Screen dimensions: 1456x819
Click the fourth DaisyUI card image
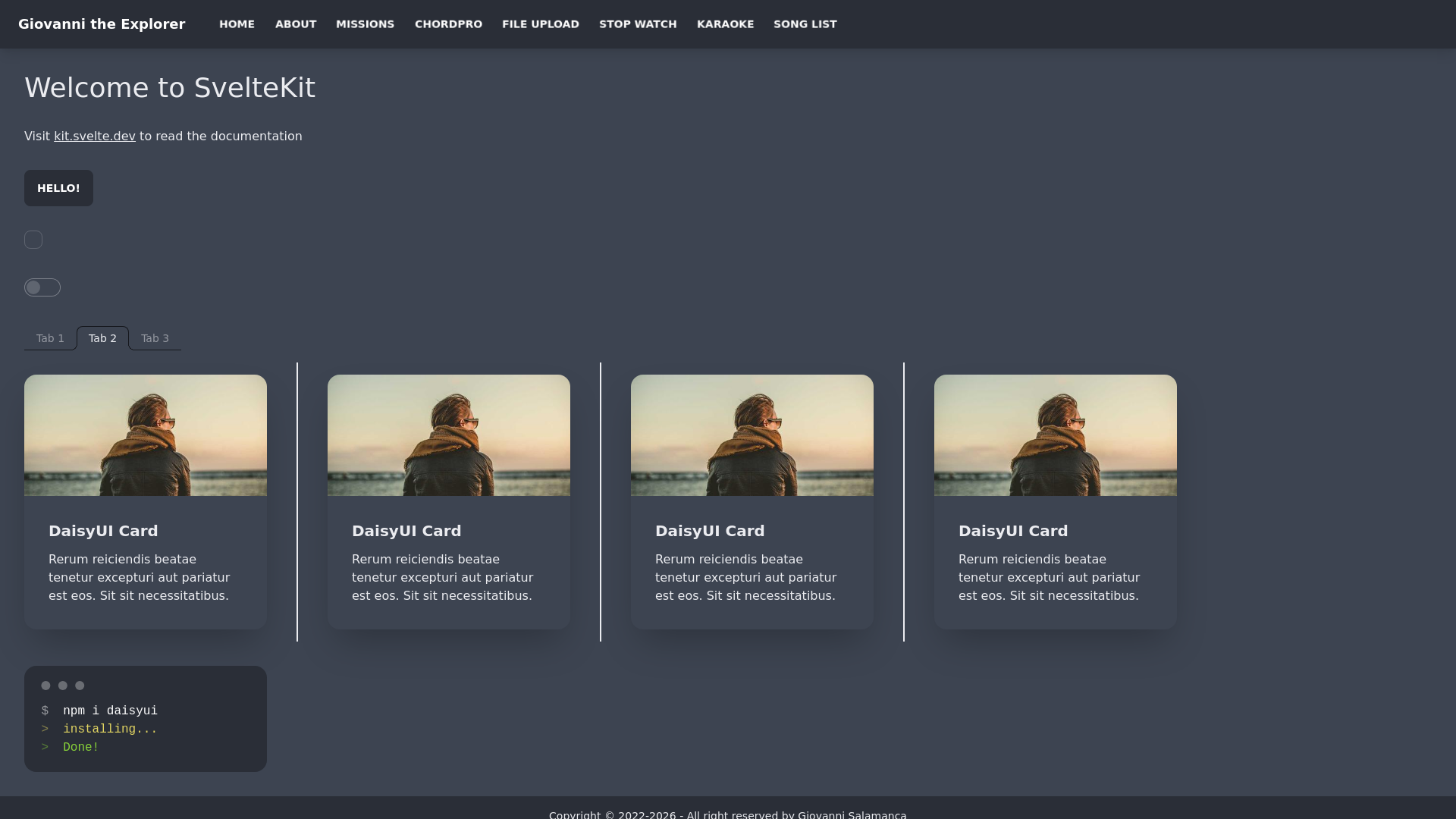coord(1056,435)
